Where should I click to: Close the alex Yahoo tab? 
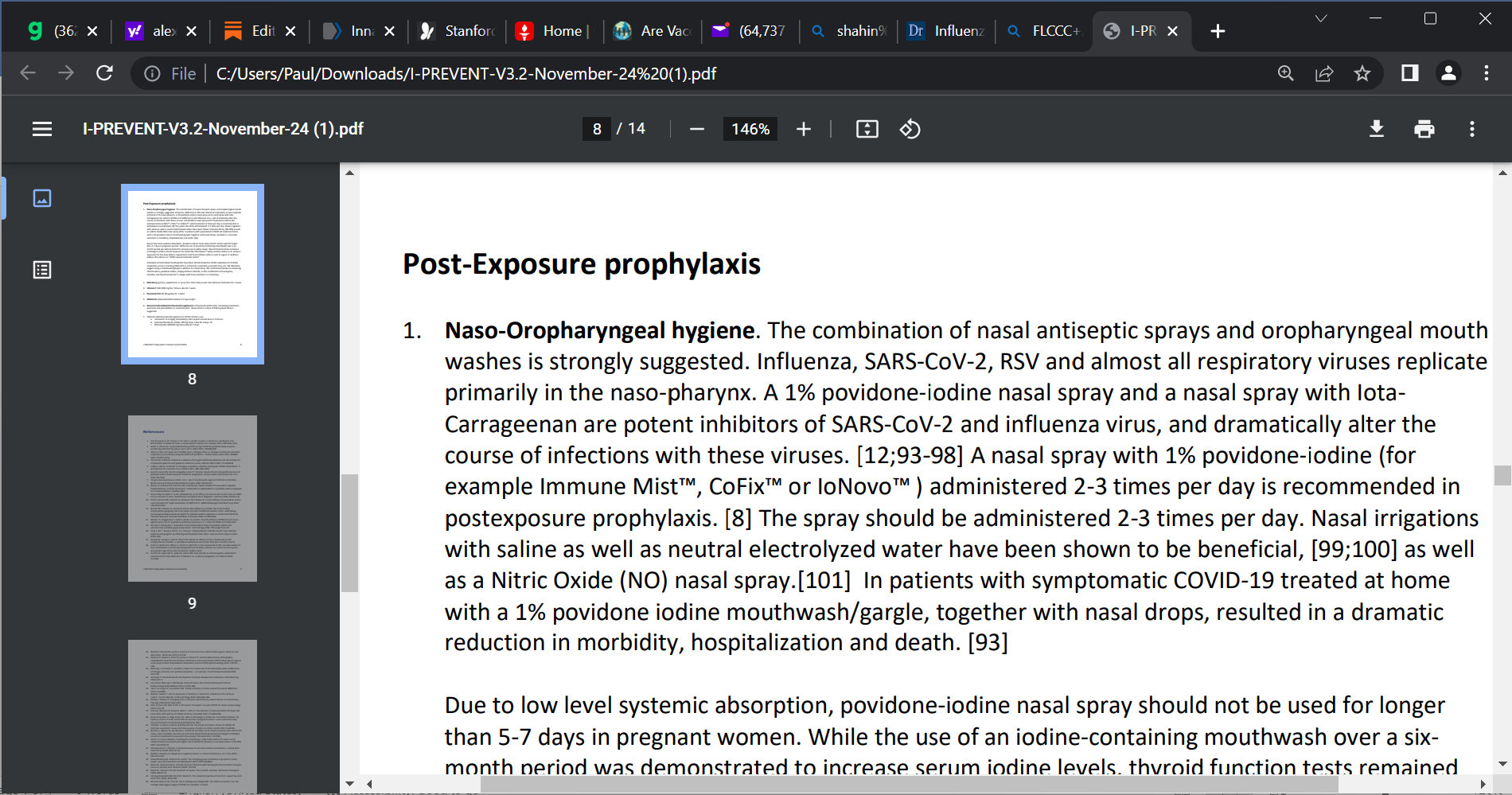[191, 31]
